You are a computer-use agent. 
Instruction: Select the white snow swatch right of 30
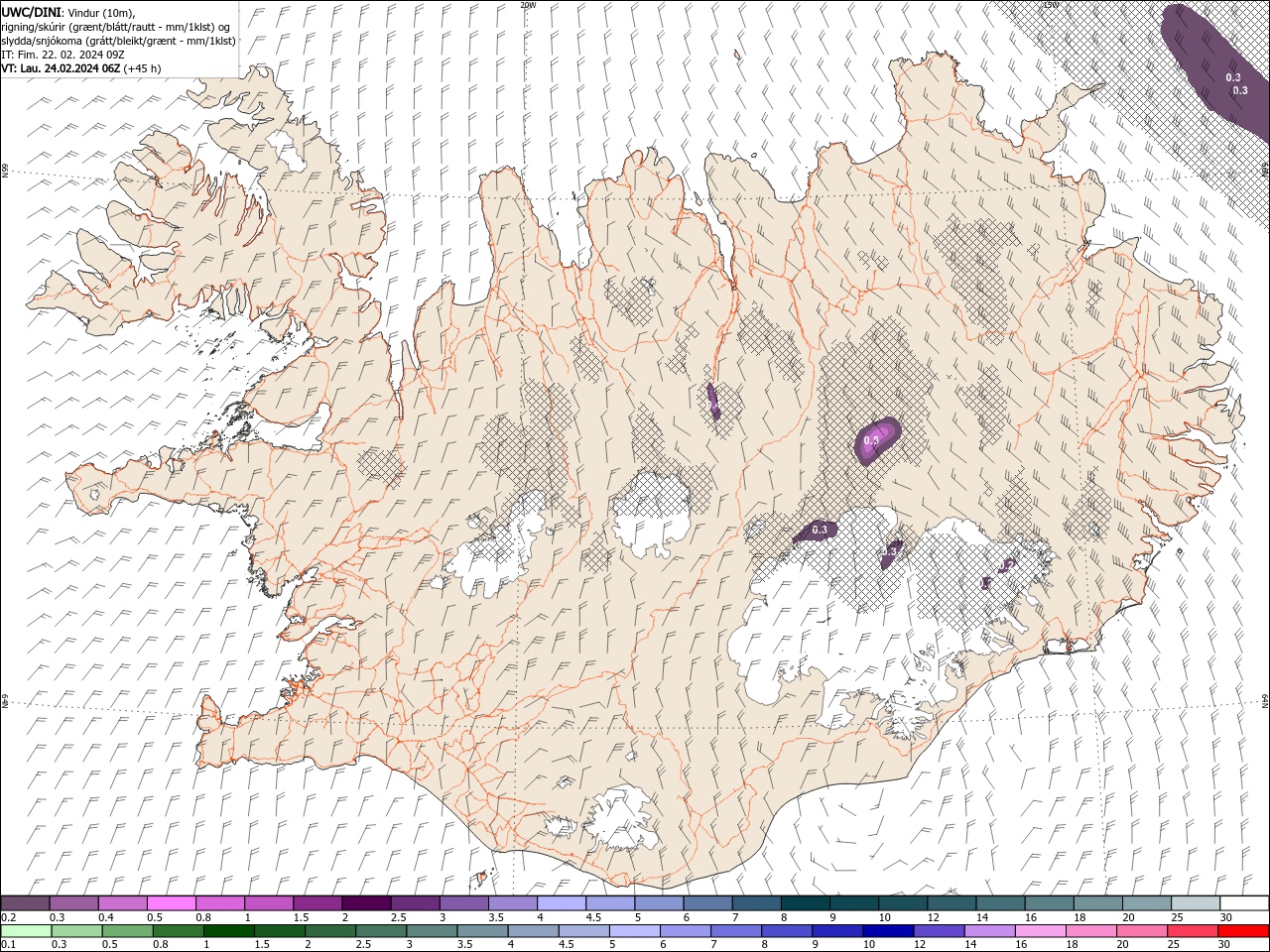click(x=1243, y=903)
